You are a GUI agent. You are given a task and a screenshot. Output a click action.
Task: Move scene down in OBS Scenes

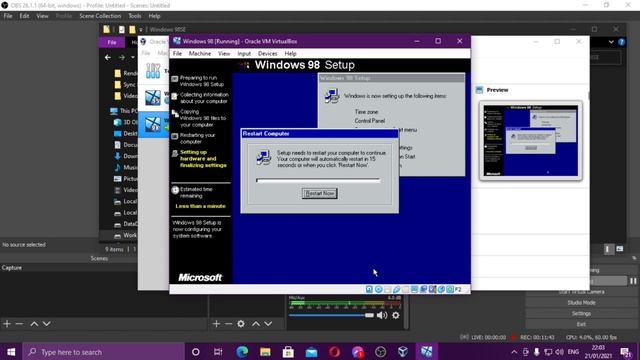click(x=47, y=324)
